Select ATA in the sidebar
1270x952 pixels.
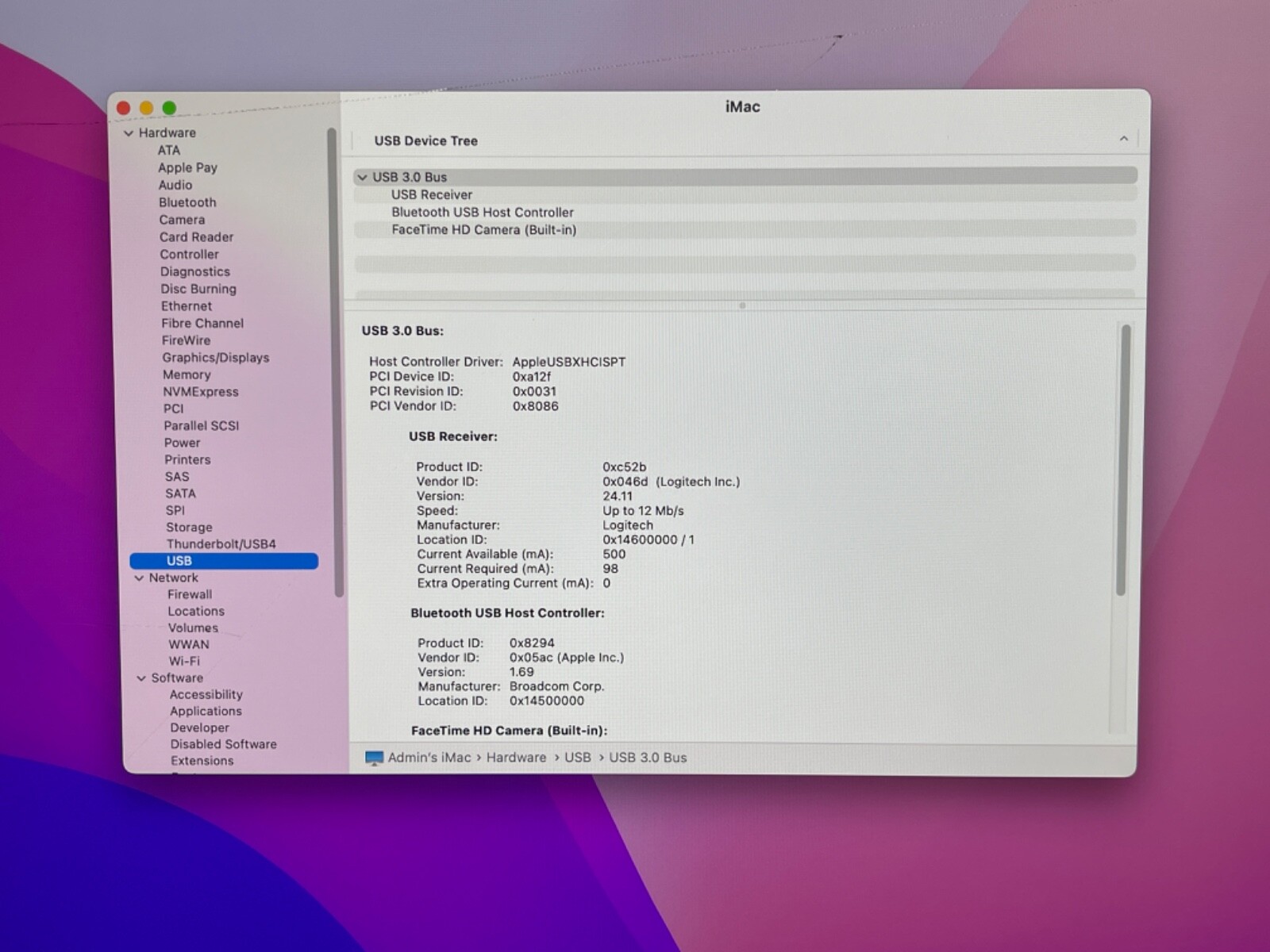(168, 150)
